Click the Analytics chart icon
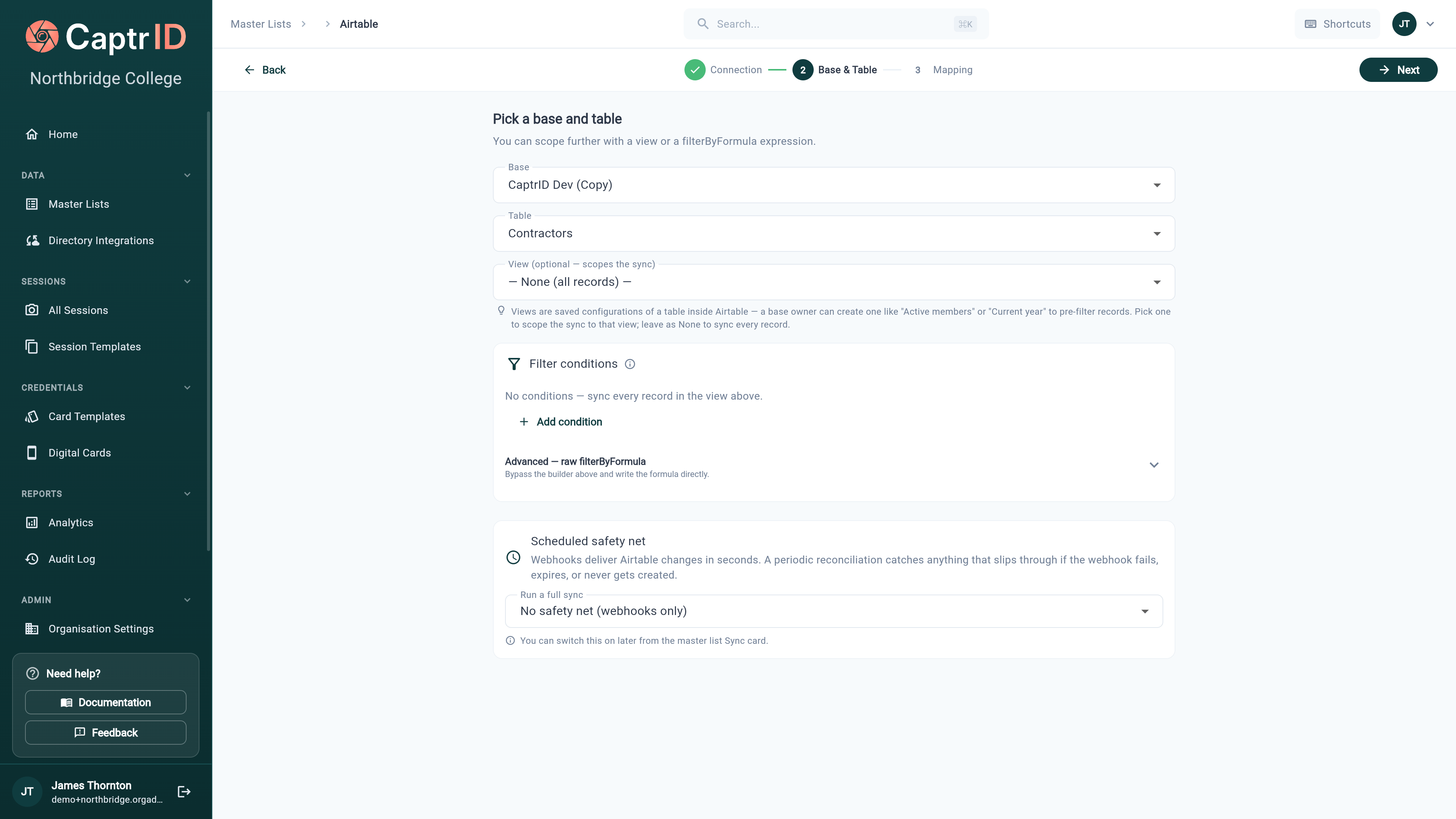The width and height of the screenshot is (1456, 819). click(31, 523)
